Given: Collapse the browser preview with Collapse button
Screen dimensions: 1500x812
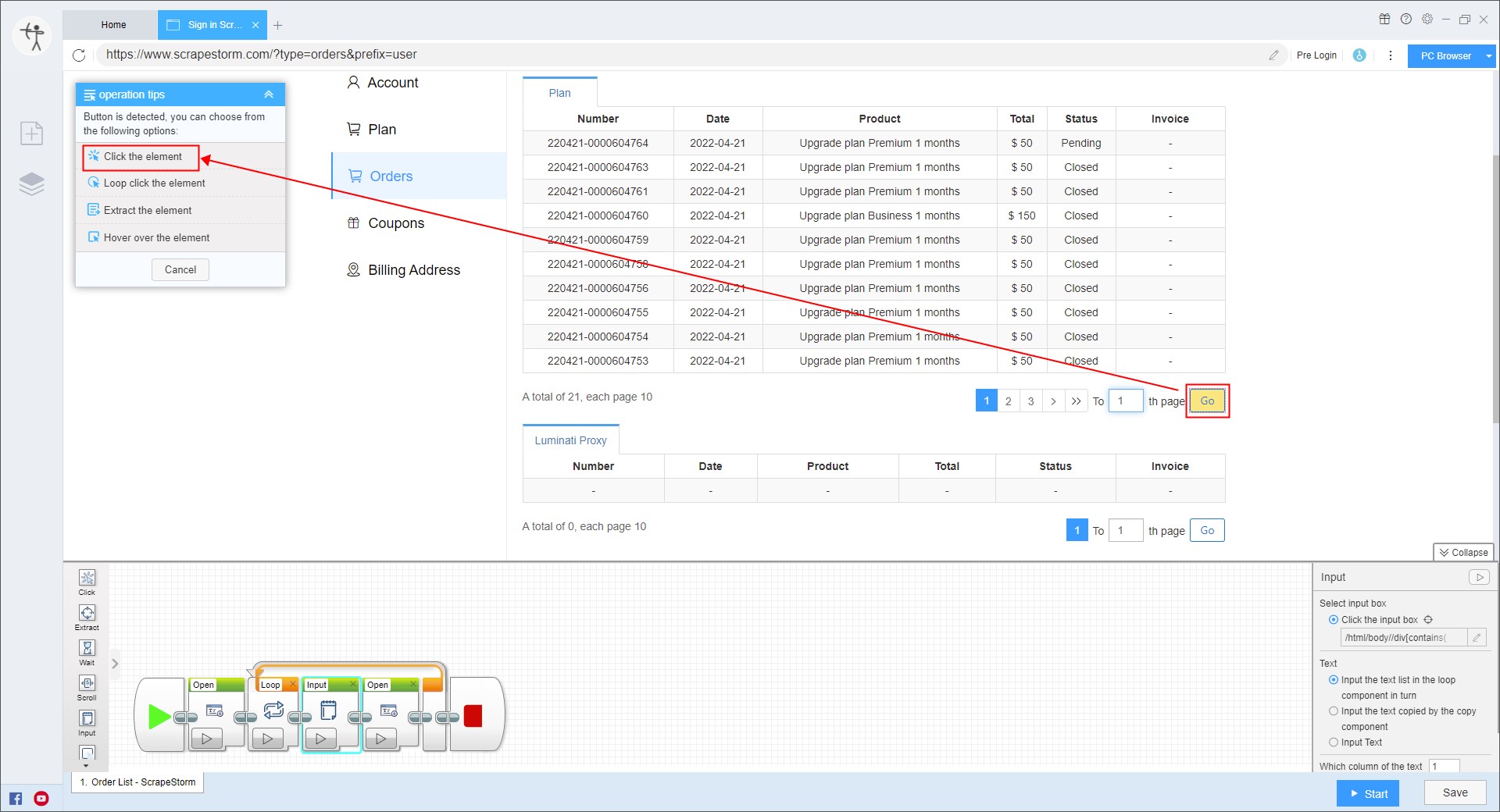Looking at the screenshot, I should click(1463, 552).
